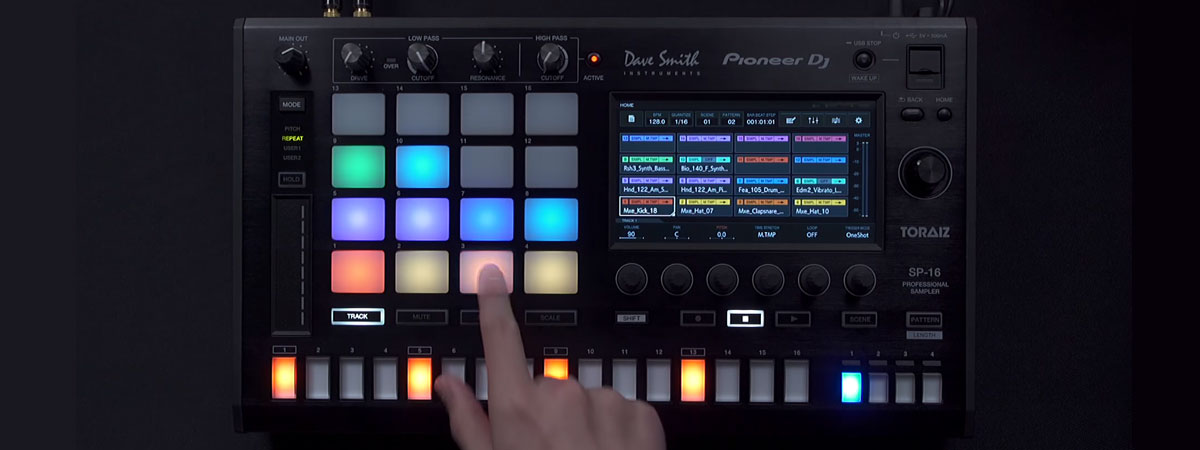Select the lit blue bar key 1

click(x=851, y=385)
